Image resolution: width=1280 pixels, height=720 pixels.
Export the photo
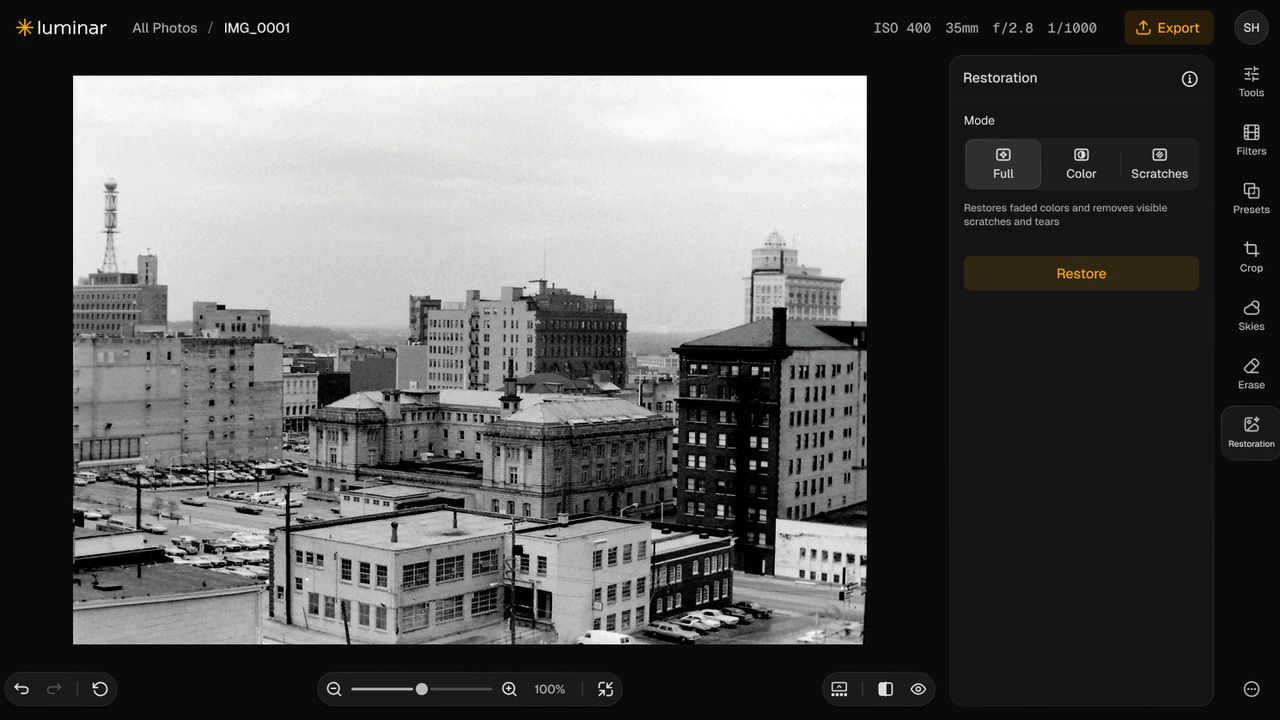1168,28
